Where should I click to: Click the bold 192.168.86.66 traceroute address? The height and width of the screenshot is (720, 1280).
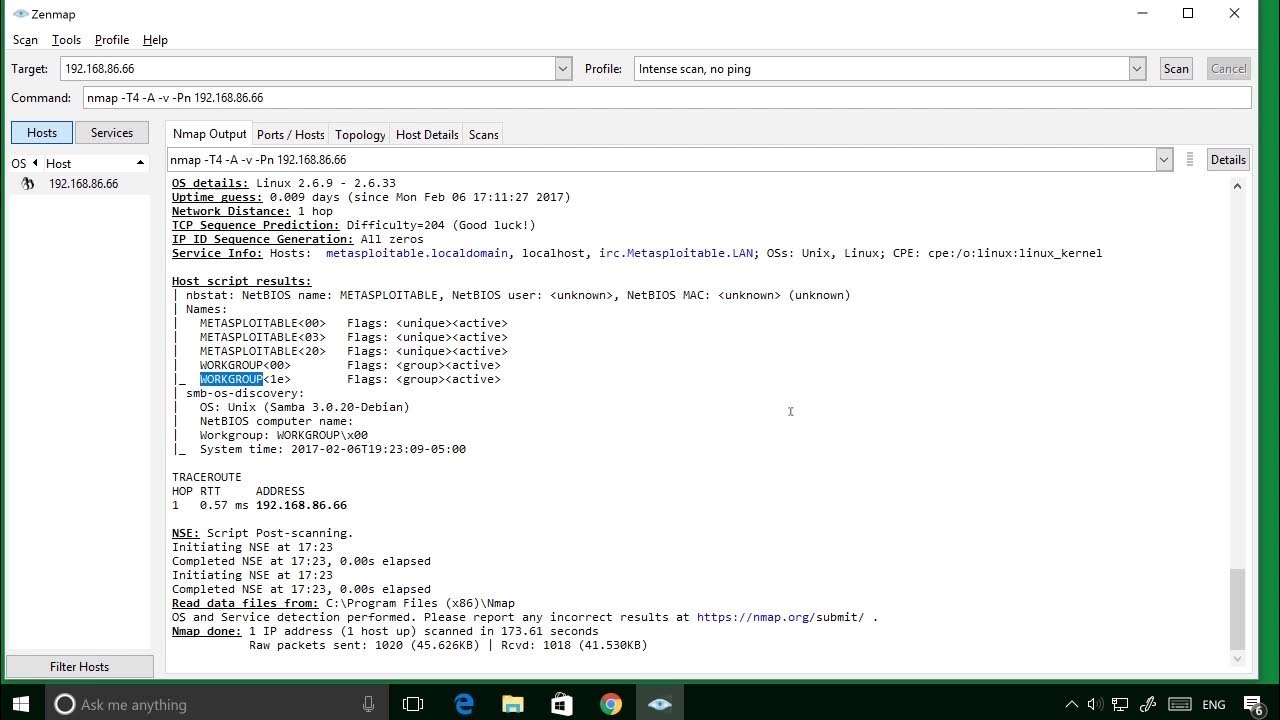(x=301, y=505)
